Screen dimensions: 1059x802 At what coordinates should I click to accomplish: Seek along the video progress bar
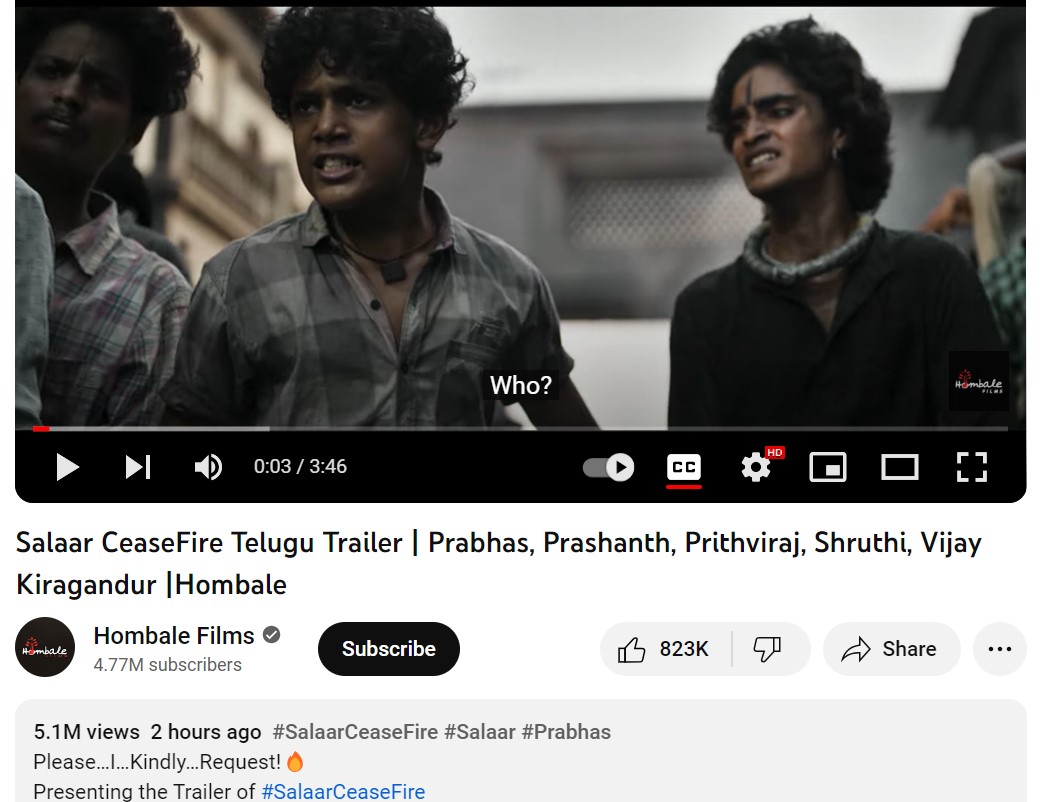click(520, 428)
